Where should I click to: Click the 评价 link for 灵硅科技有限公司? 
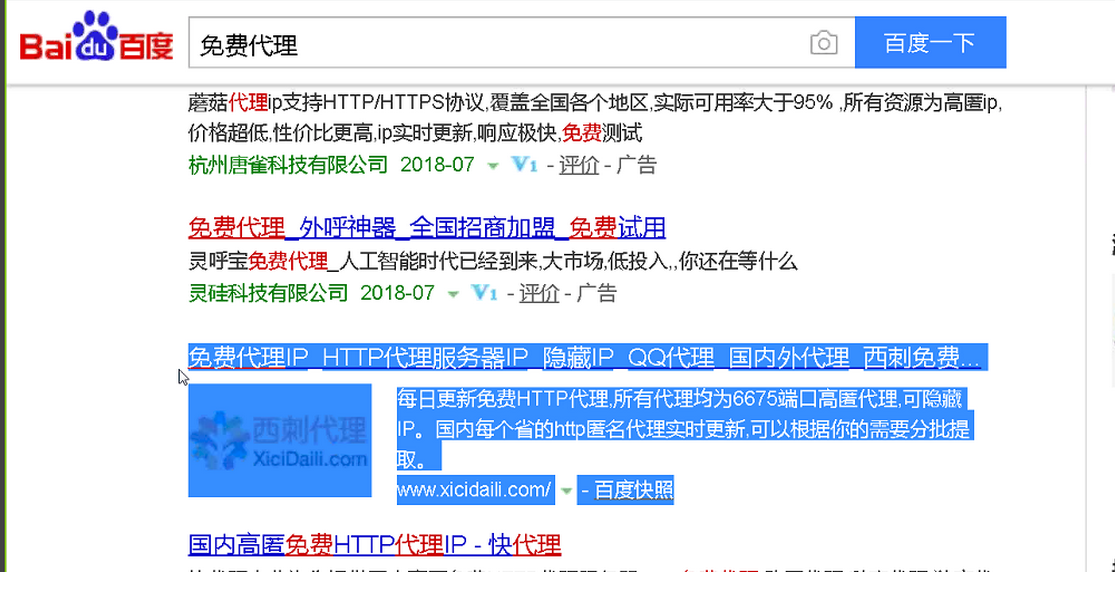point(539,293)
